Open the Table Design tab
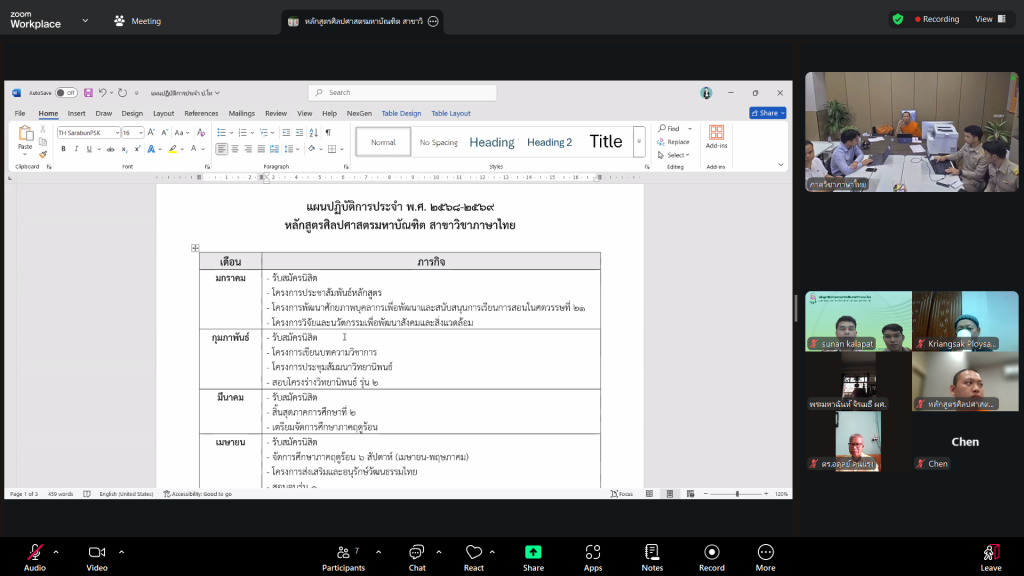This screenshot has height=576, width=1024. point(401,114)
